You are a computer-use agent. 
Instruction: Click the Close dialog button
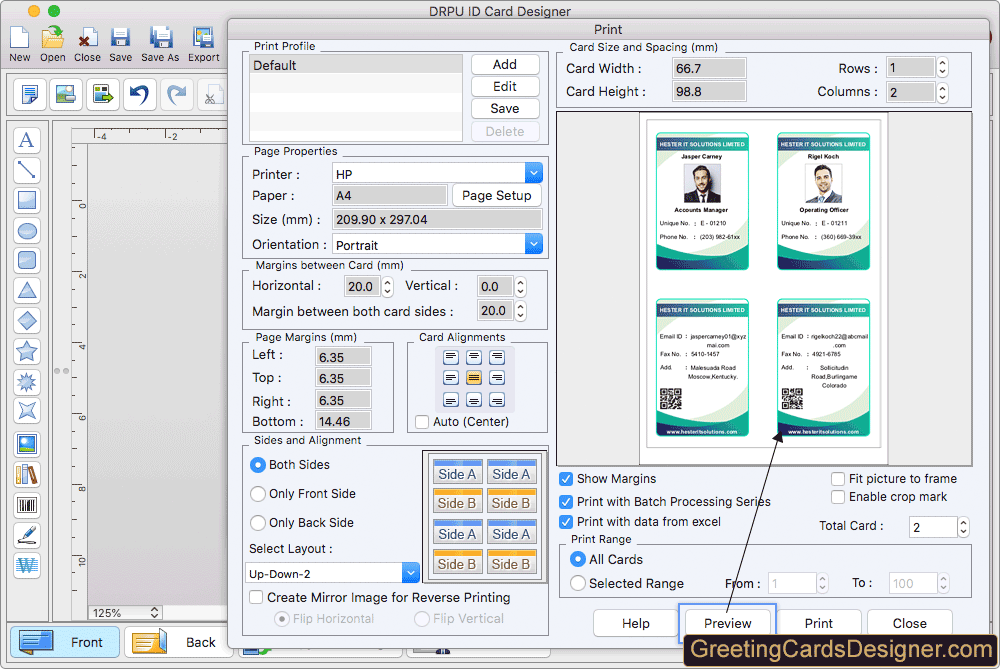click(x=909, y=623)
